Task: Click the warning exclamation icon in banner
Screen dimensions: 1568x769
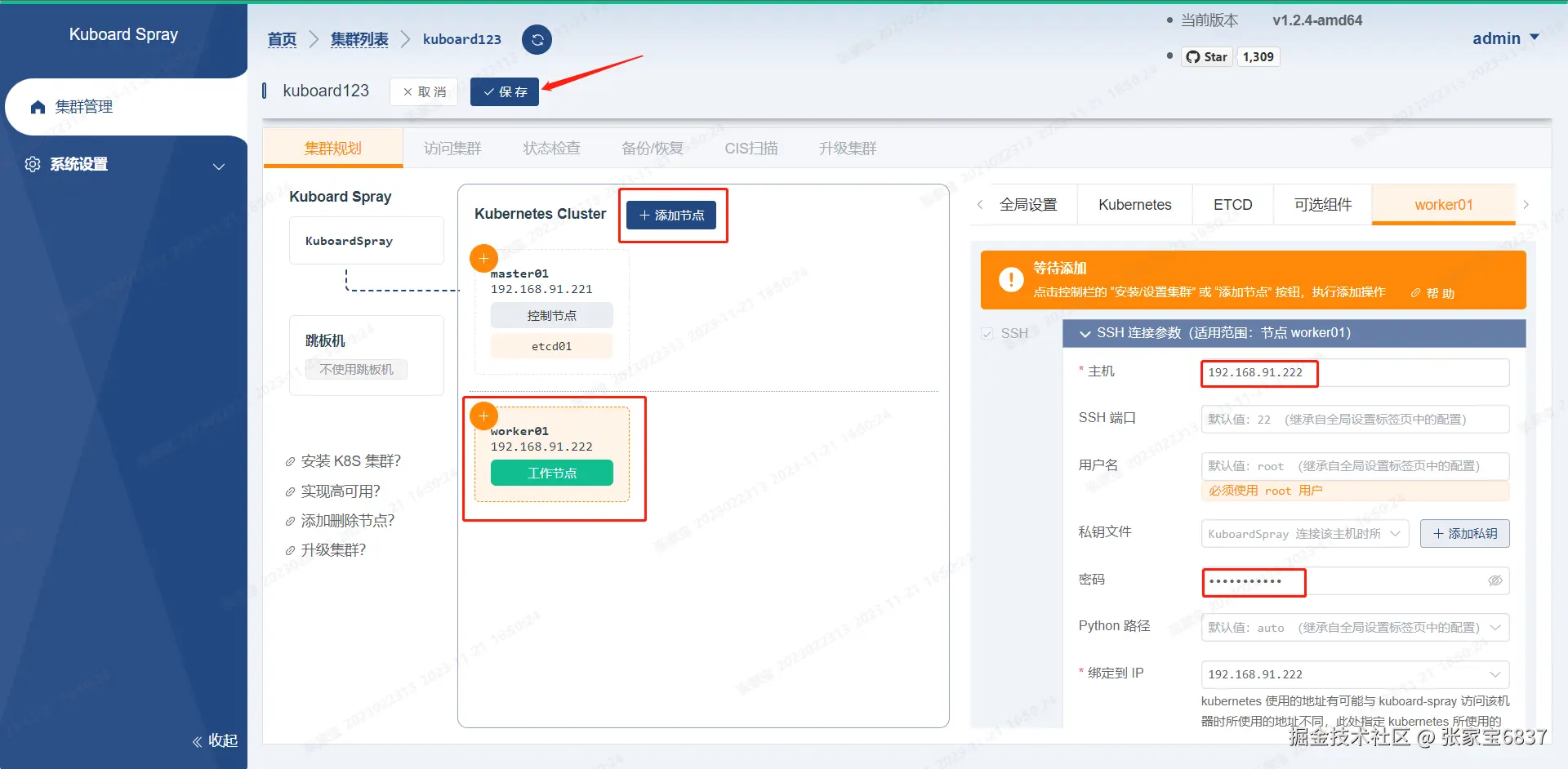Action: click(1011, 280)
